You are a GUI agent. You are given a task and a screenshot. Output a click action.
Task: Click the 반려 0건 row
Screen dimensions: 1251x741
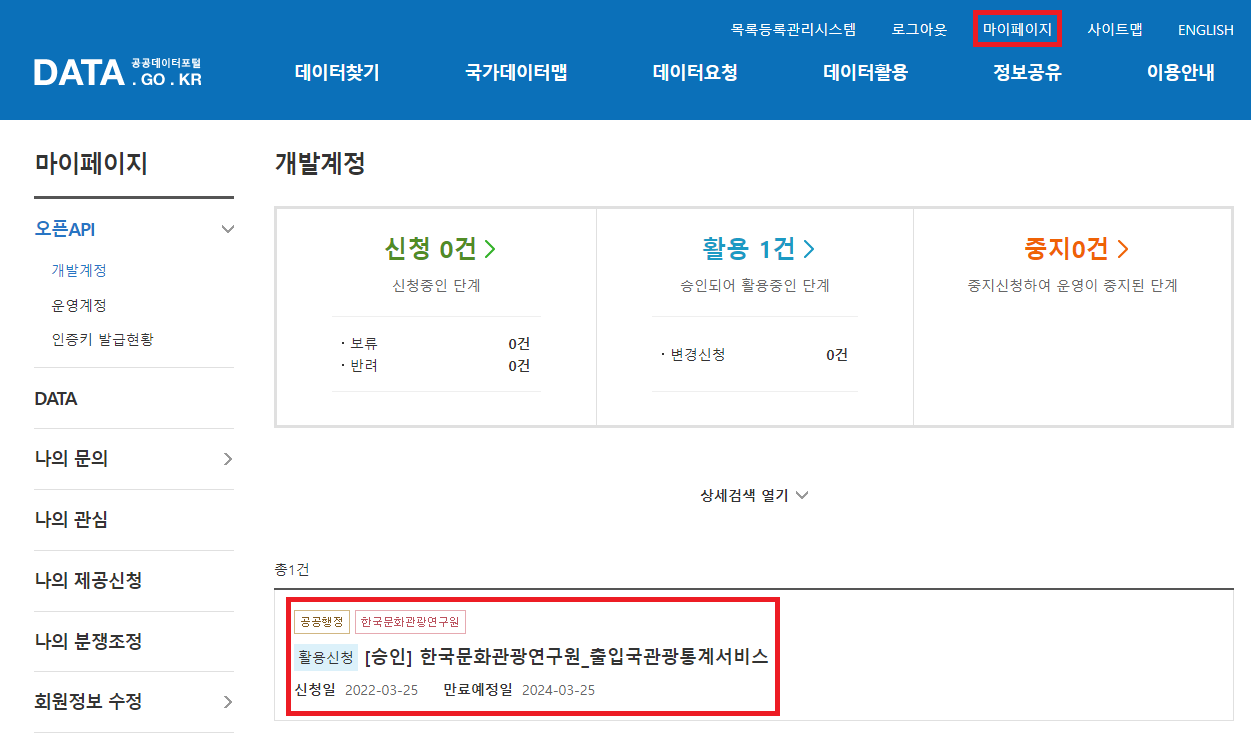(x=436, y=365)
